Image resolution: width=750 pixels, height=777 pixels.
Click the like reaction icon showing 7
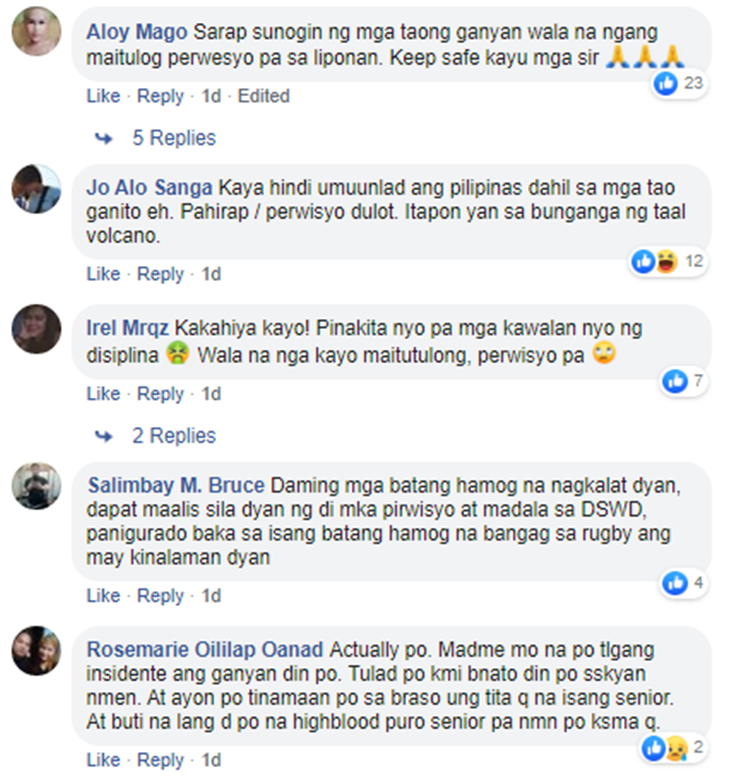675,381
